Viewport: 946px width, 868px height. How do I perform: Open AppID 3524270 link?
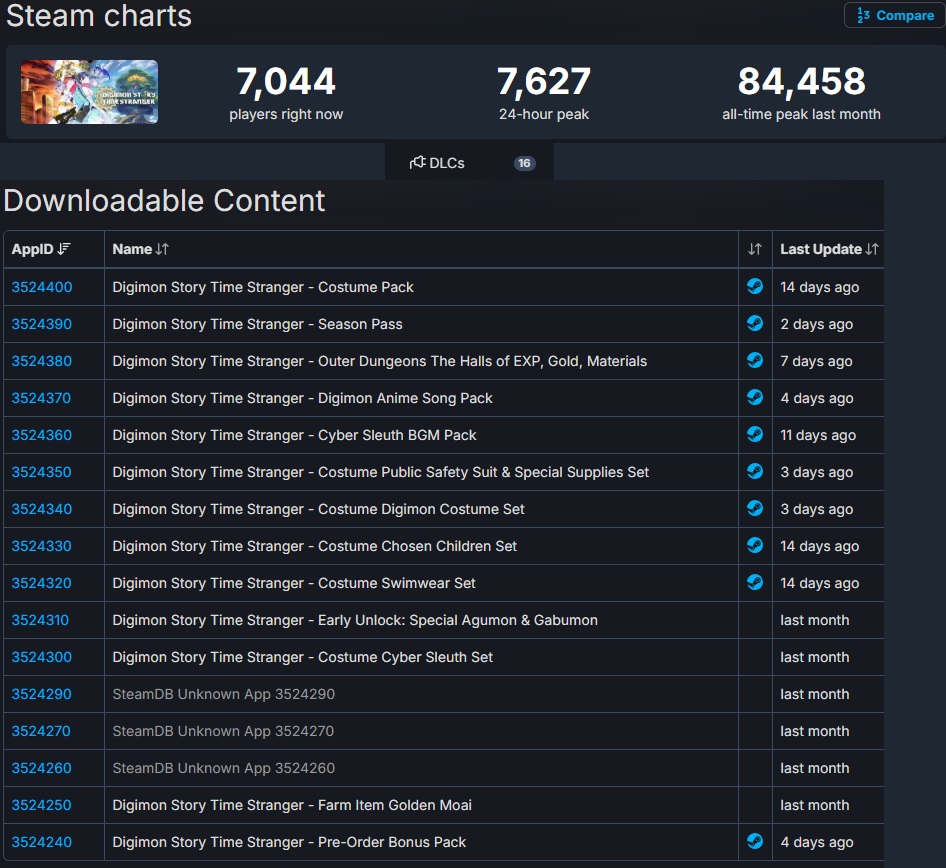(41, 731)
